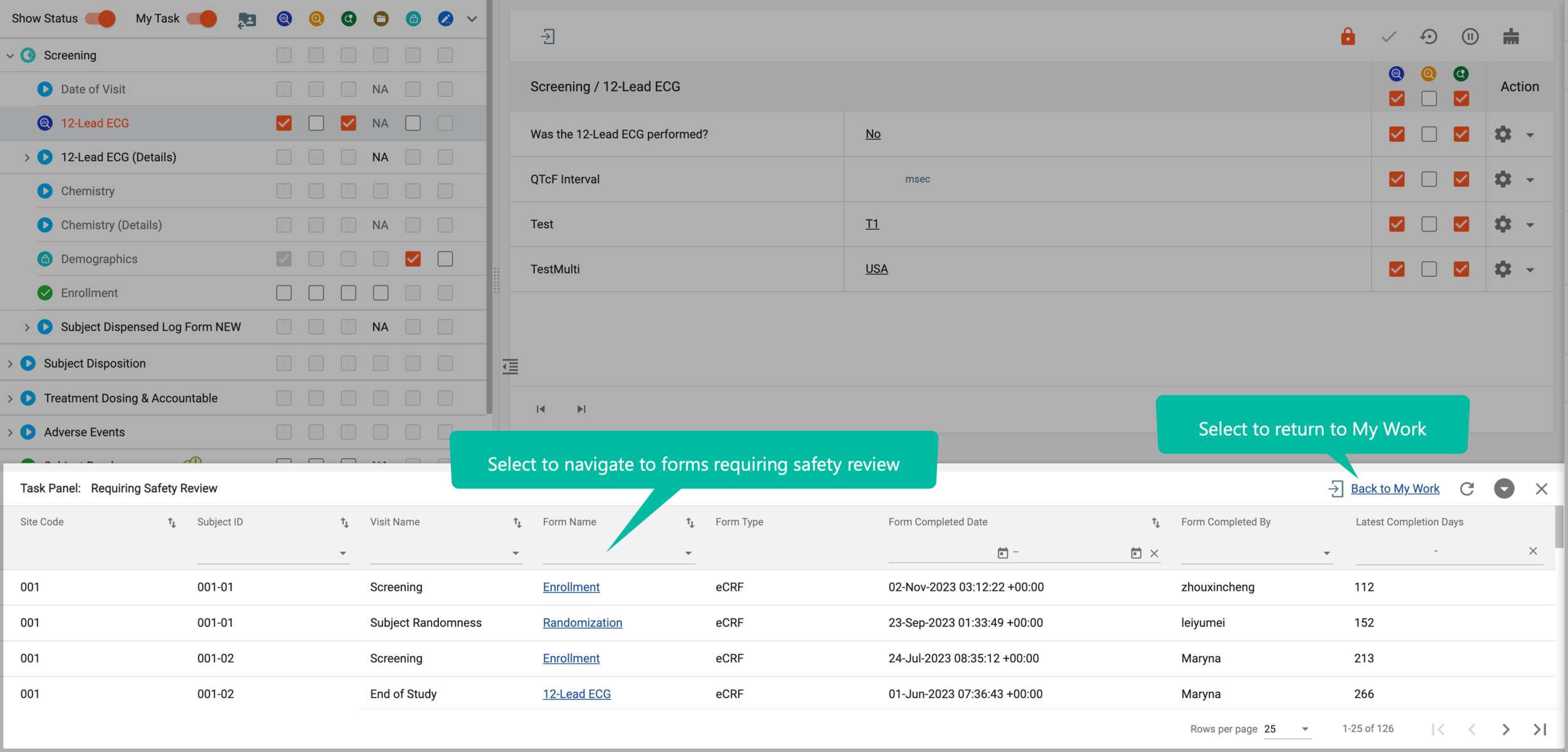Click the blue pencil sign icon in left header
Viewport: 1568px width, 752px height.
pyautogui.click(x=445, y=18)
